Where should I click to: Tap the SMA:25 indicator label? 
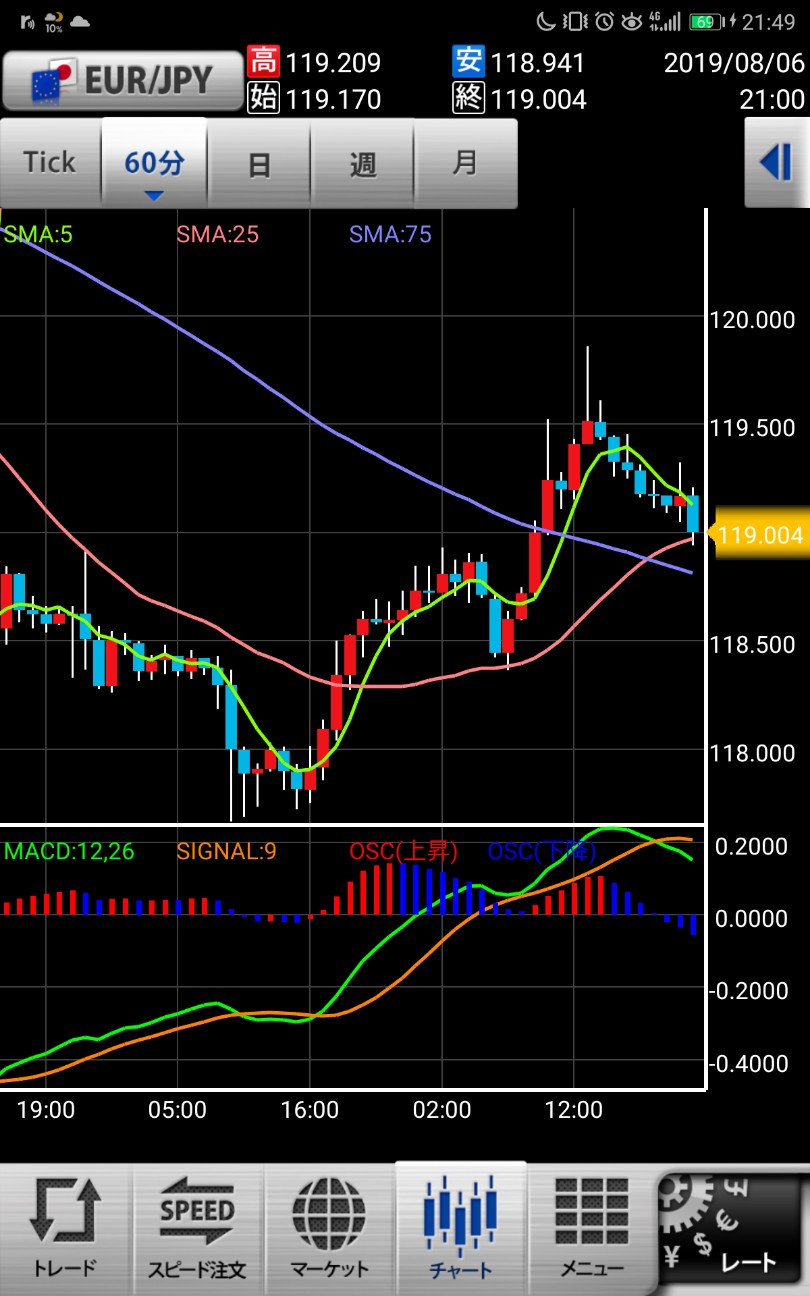[x=218, y=235]
